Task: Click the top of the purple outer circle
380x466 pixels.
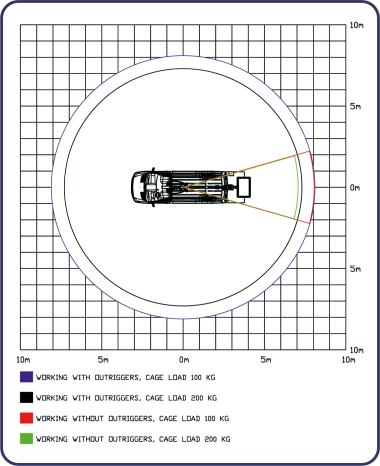Action: pyautogui.click(x=183, y=56)
